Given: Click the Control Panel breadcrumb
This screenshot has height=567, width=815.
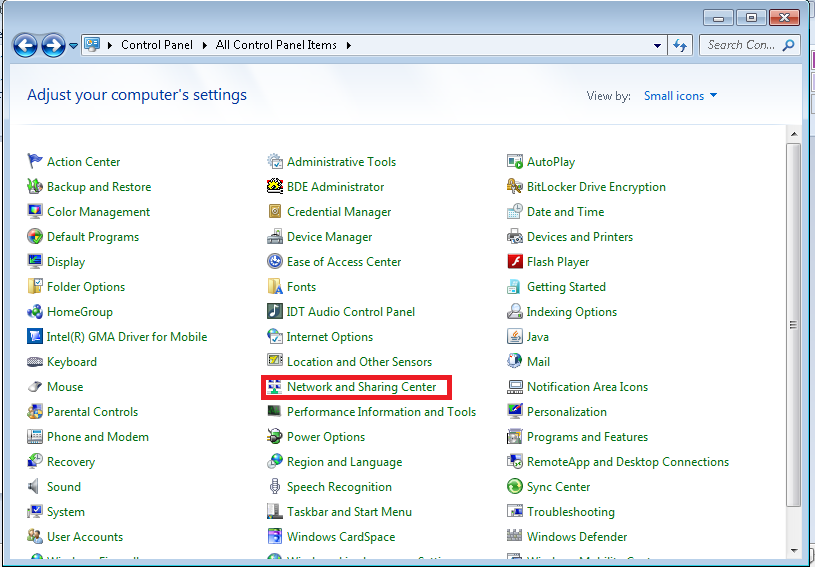Looking at the screenshot, I should (157, 45).
